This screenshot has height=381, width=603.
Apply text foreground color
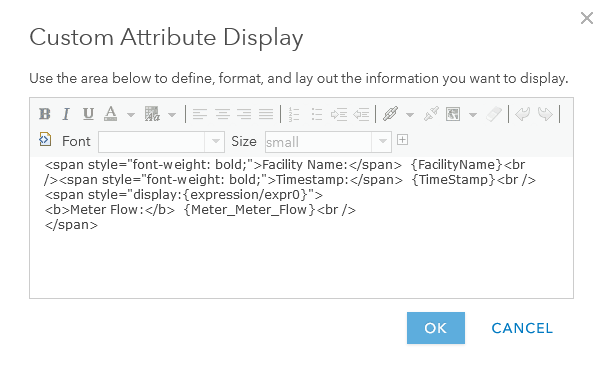[110, 114]
